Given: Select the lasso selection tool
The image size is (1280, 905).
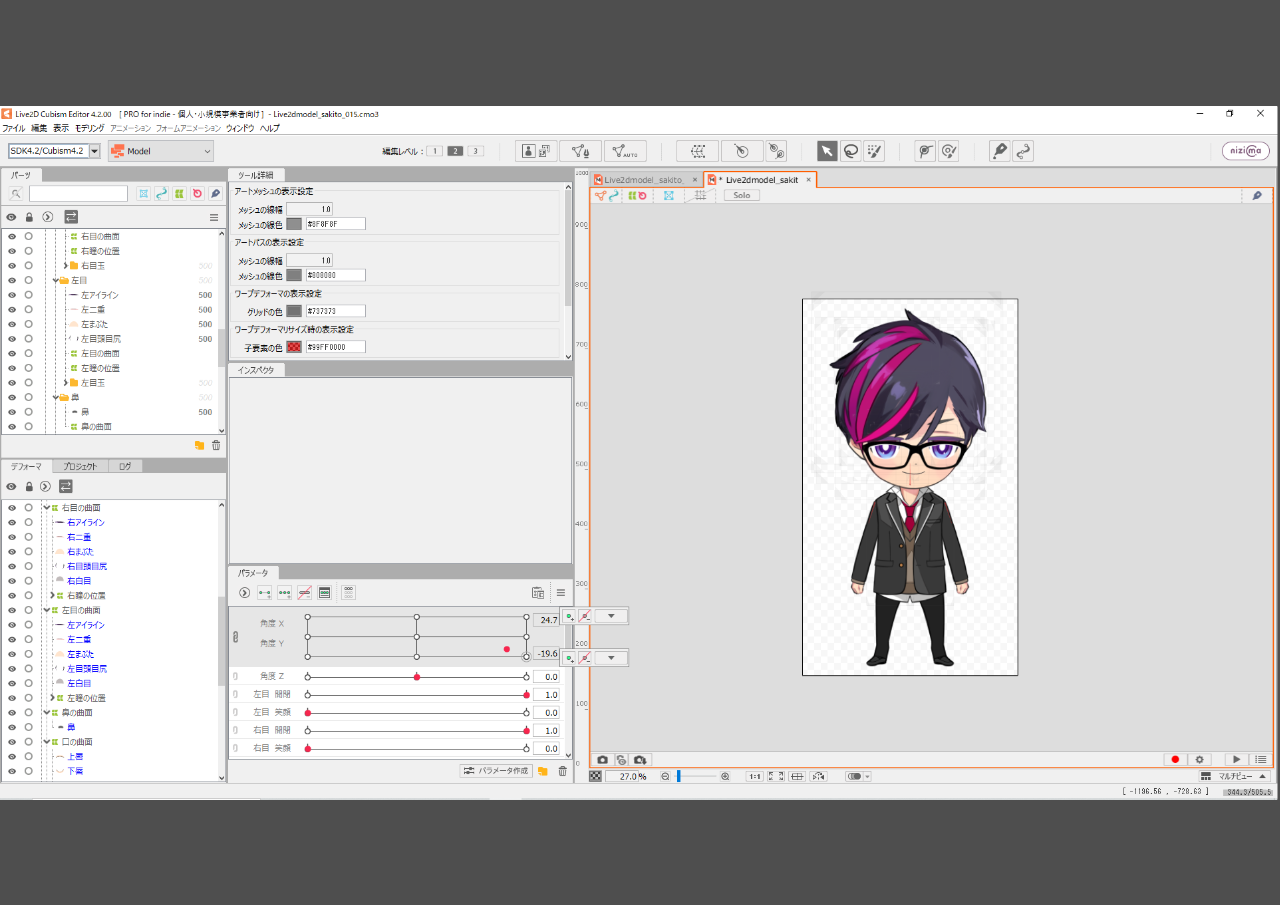Looking at the screenshot, I should 851,151.
